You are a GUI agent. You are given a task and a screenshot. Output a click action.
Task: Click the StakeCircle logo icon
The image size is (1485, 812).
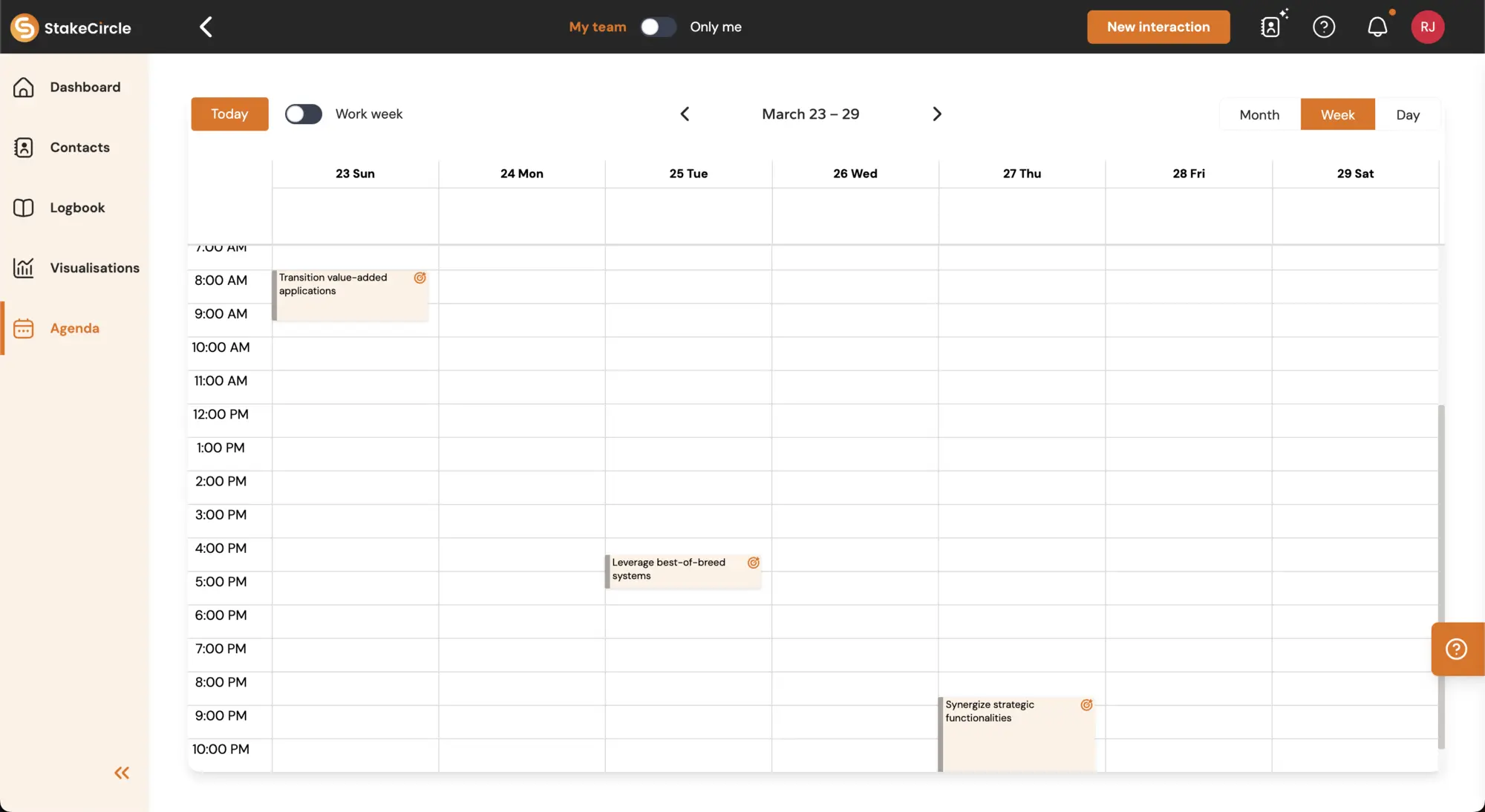(x=24, y=27)
